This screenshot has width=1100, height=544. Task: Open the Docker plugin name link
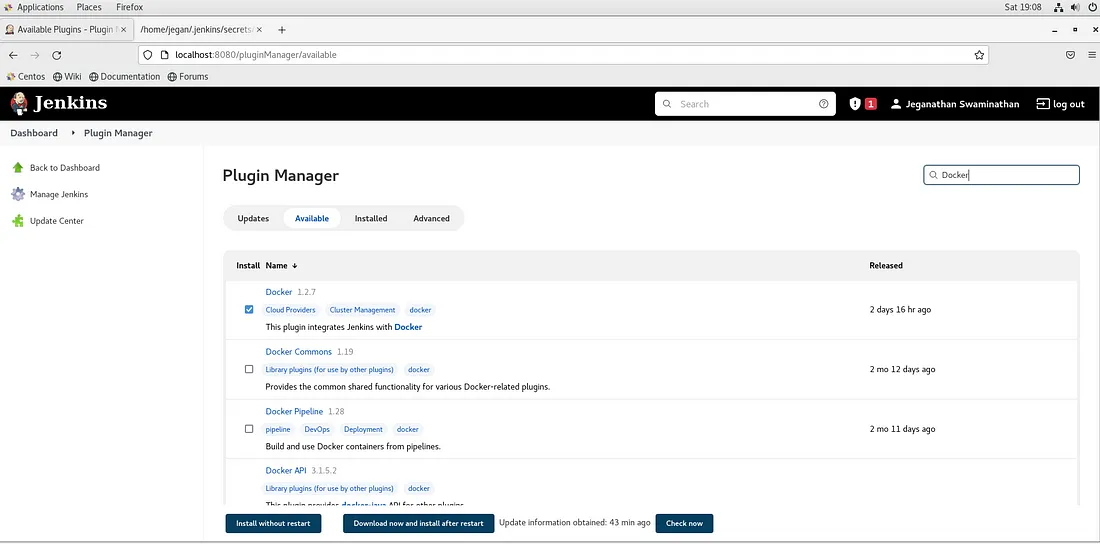click(x=279, y=292)
